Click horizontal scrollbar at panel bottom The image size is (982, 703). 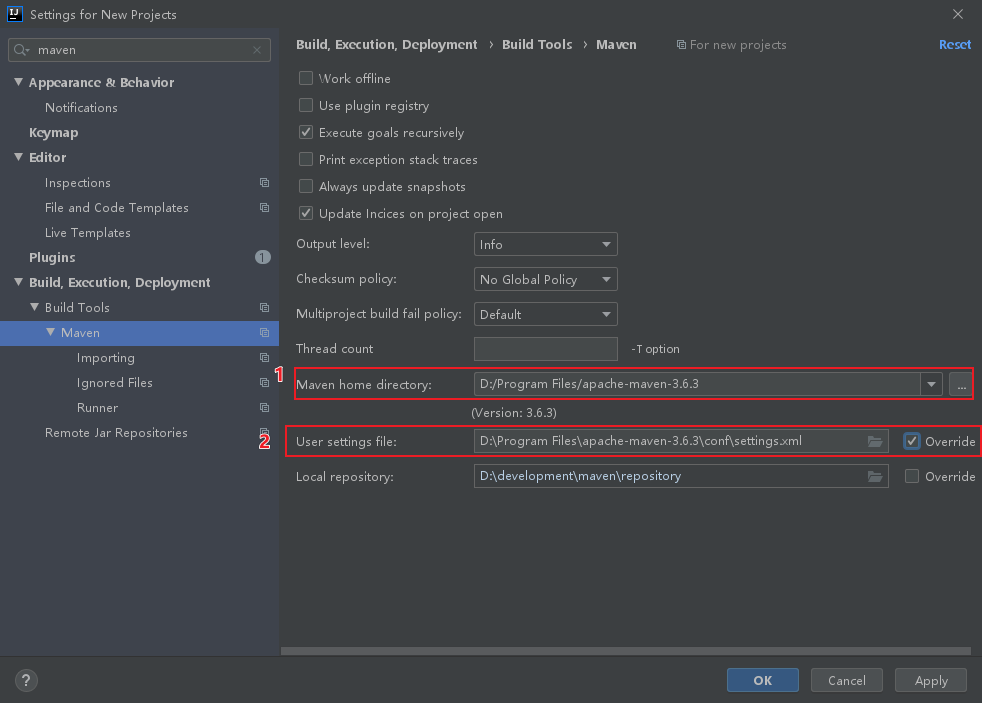click(x=626, y=651)
